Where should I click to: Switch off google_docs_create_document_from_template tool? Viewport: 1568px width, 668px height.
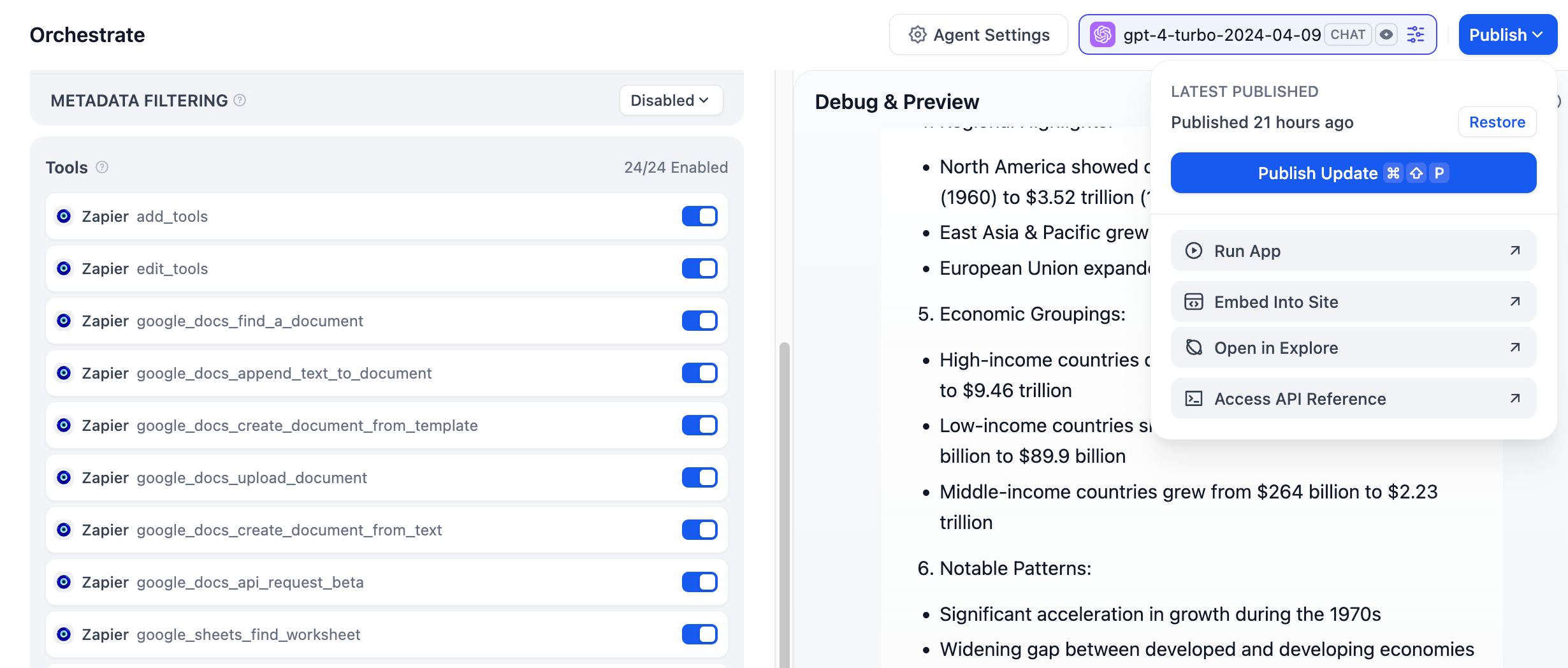coord(699,425)
